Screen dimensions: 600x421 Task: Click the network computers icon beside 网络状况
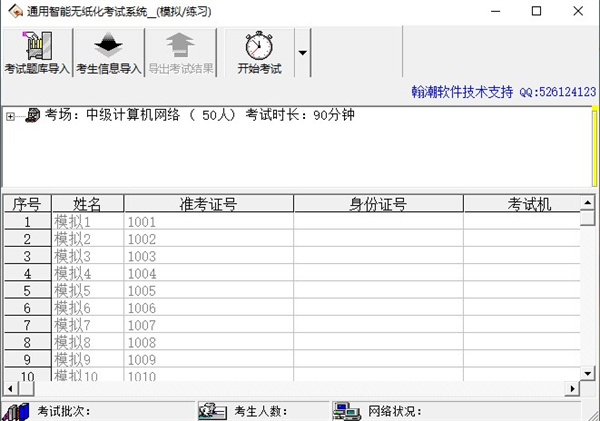tap(347, 411)
